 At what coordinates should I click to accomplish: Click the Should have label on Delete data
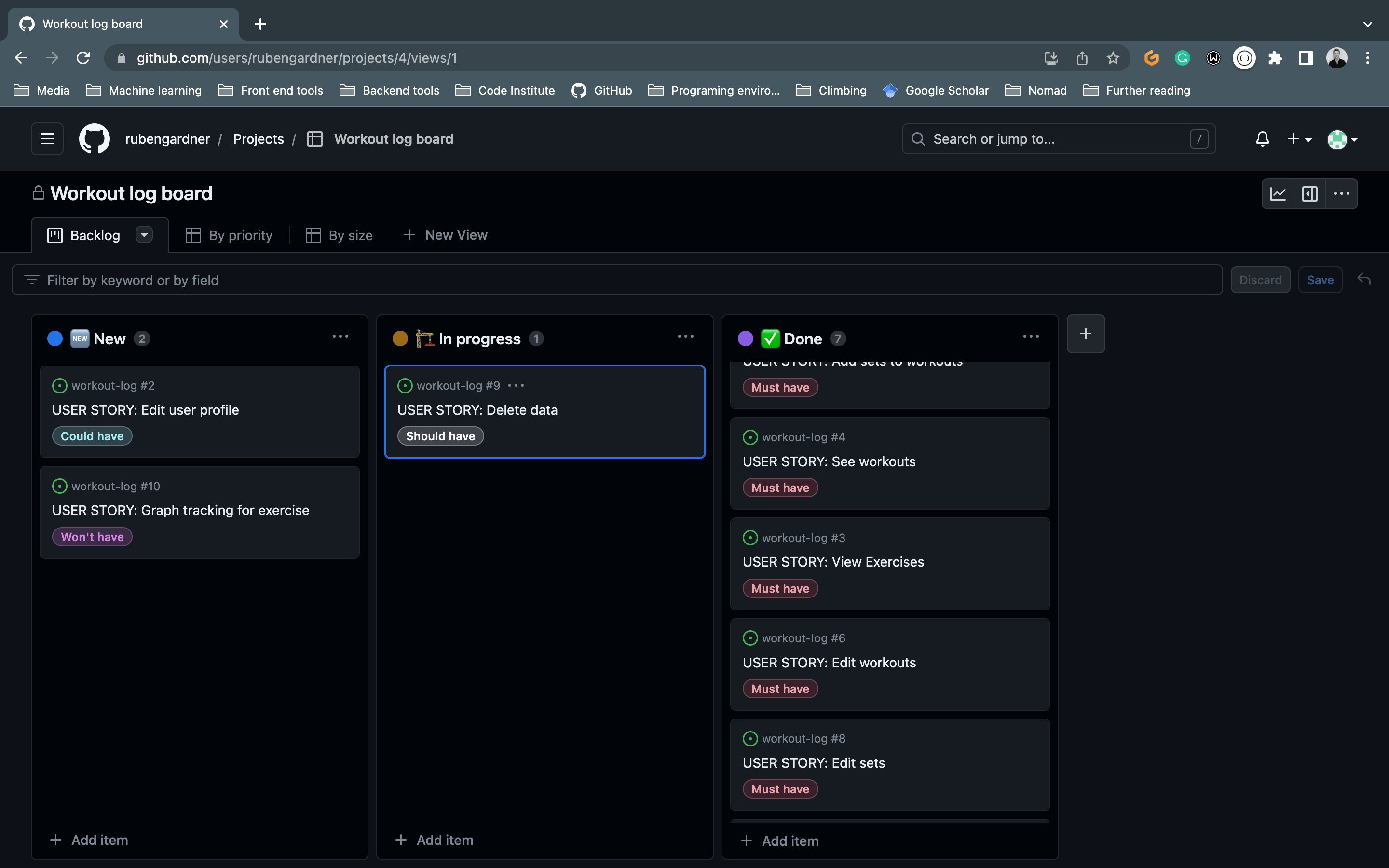(x=440, y=436)
